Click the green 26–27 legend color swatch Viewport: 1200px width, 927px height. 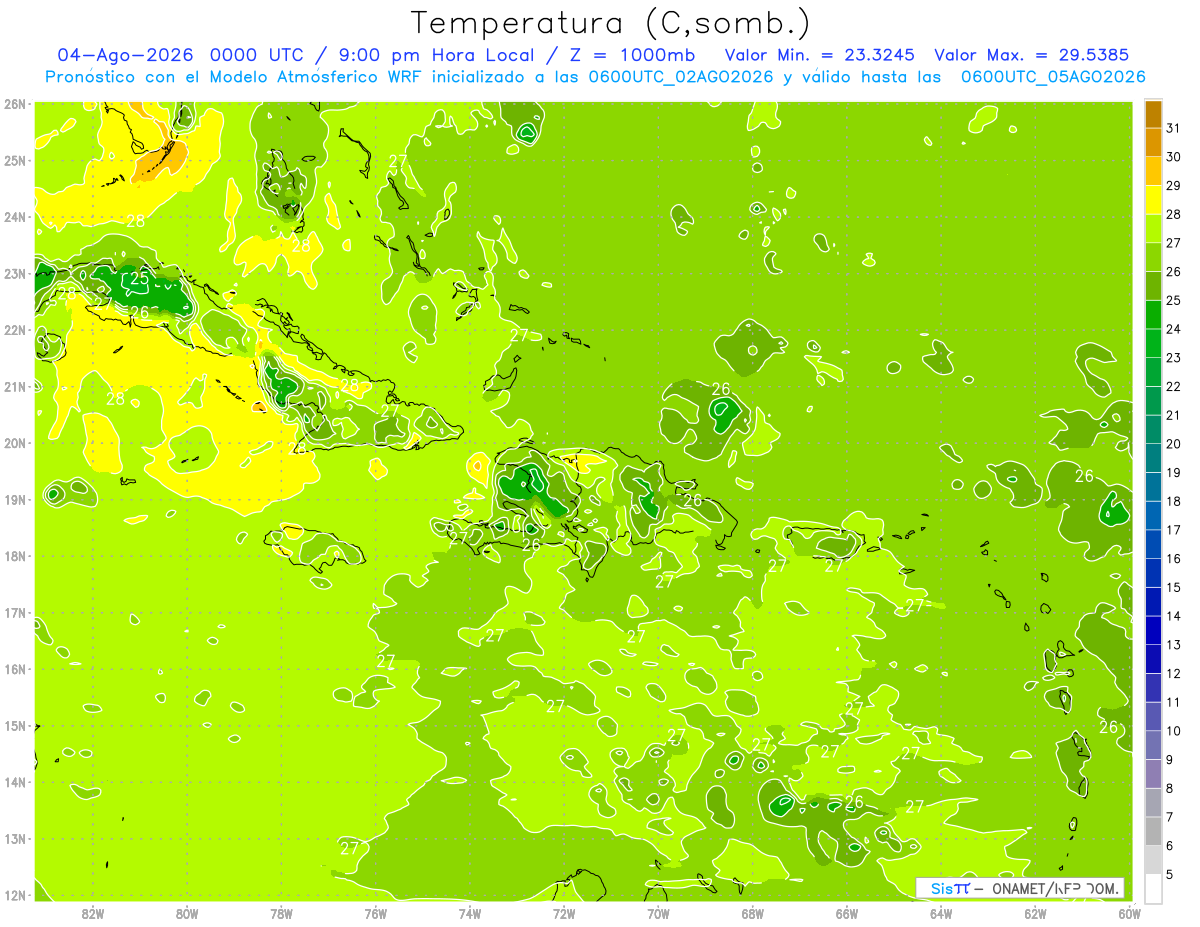click(x=1153, y=257)
